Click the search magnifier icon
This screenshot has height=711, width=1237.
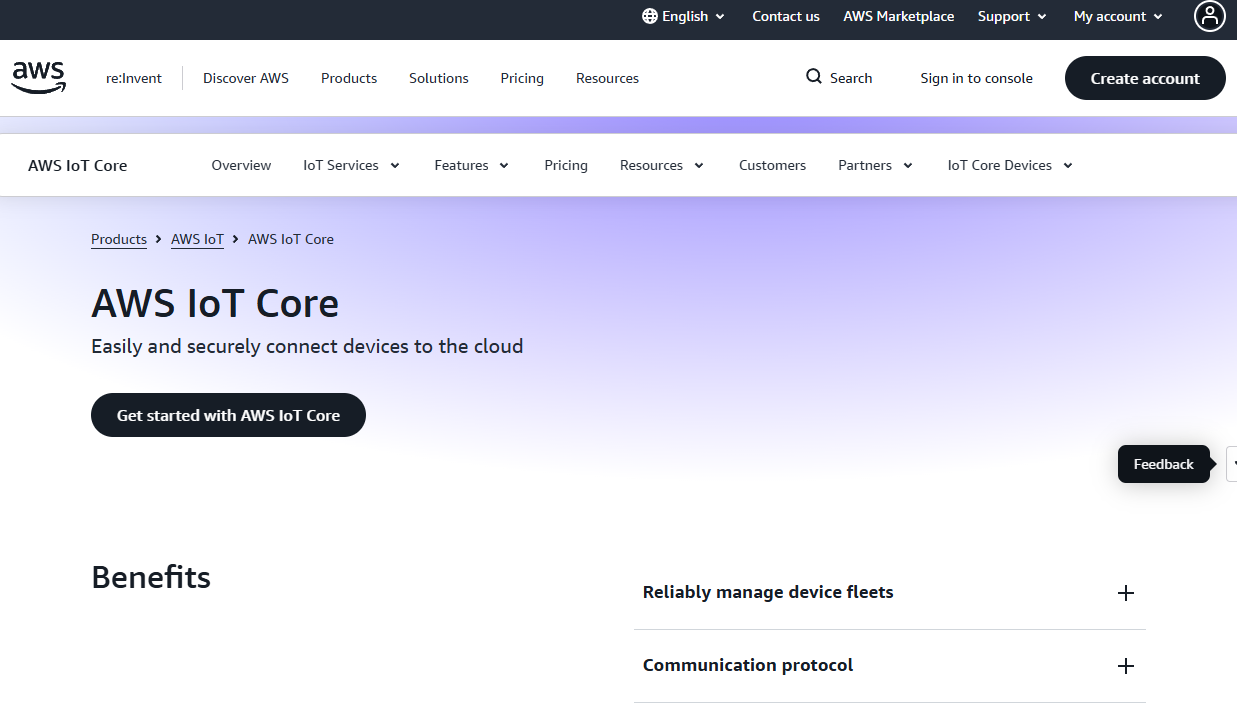tap(814, 77)
